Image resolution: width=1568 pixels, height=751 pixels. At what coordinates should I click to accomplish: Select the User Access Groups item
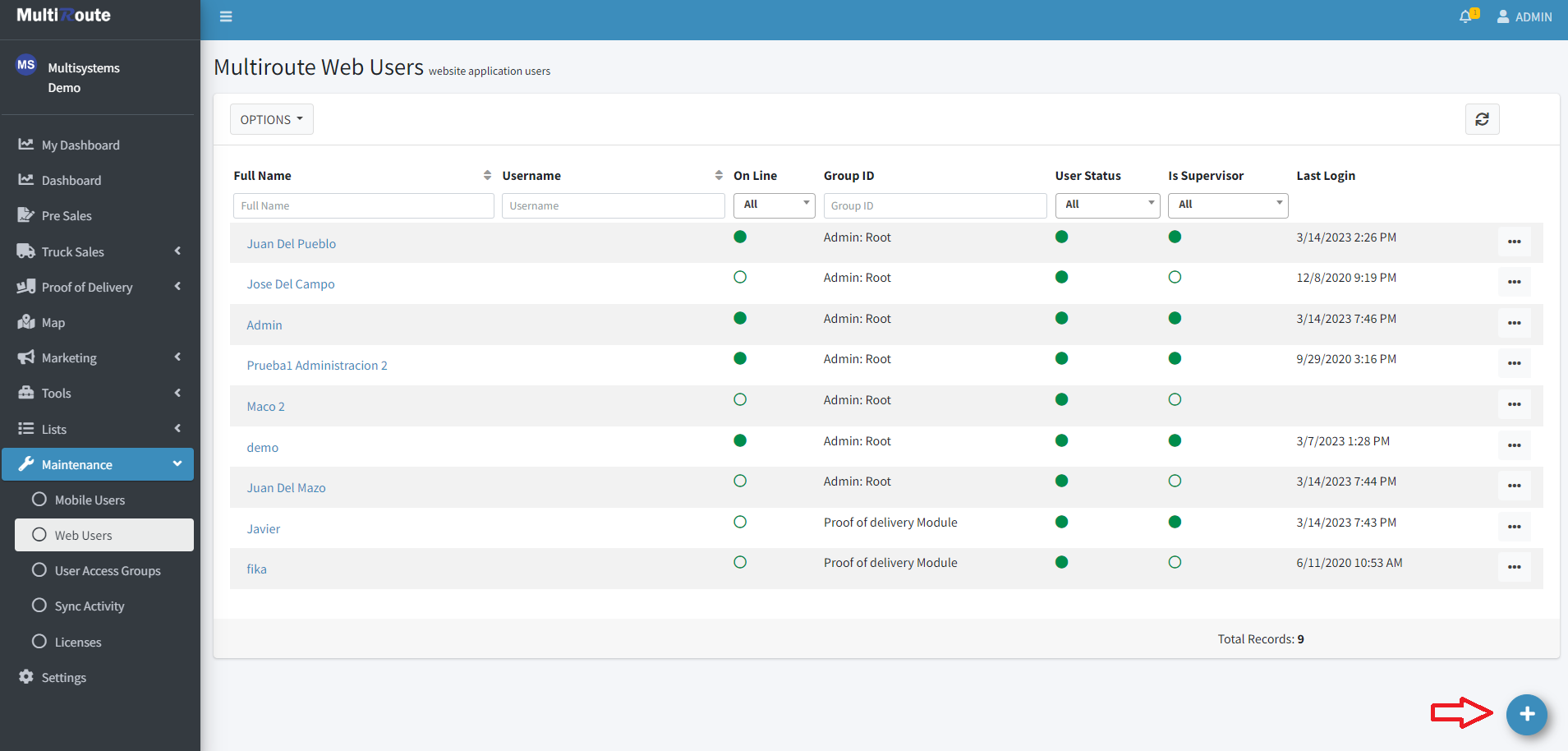pos(107,570)
